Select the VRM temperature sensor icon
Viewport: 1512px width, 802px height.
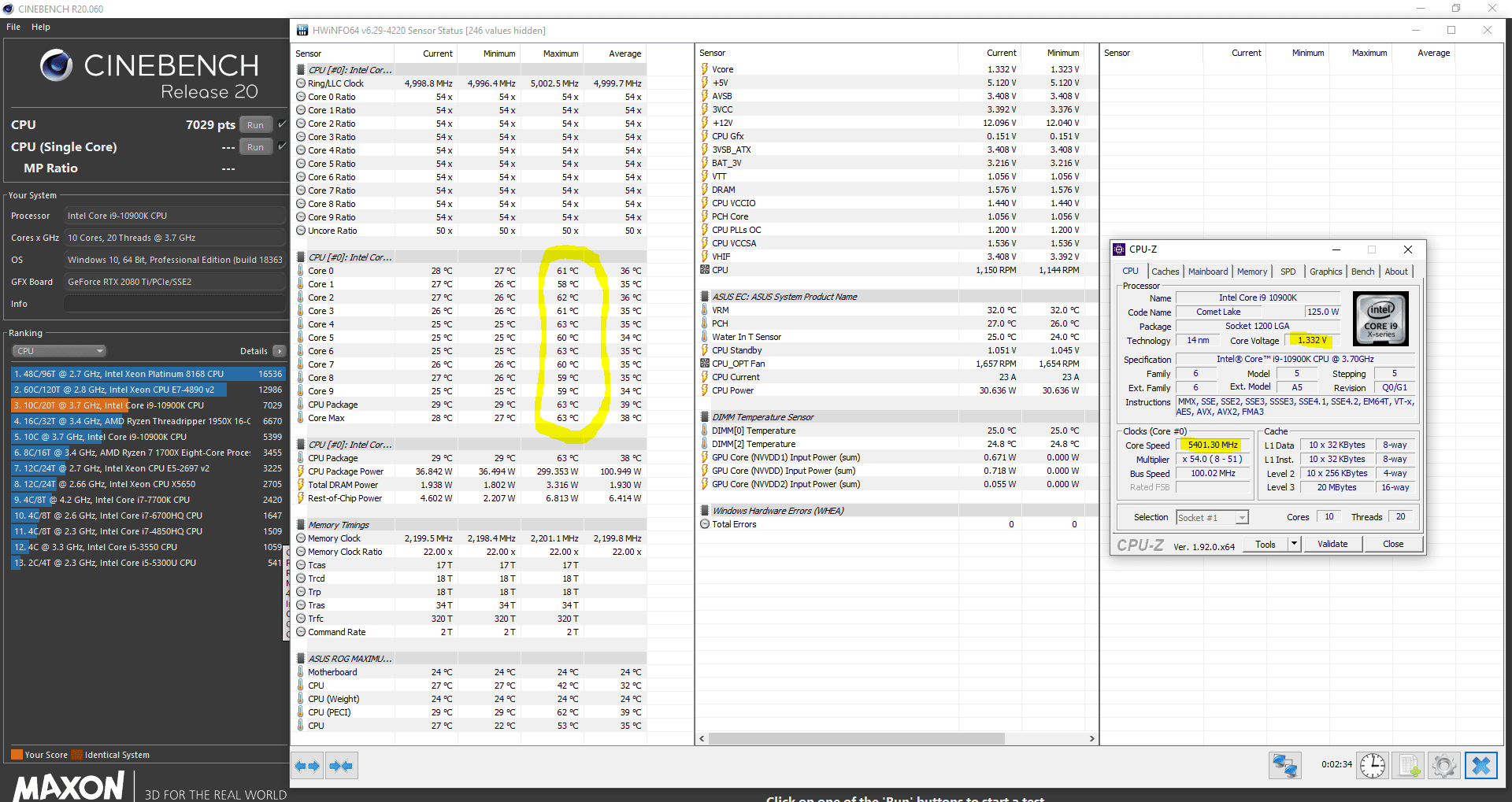coord(705,310)
